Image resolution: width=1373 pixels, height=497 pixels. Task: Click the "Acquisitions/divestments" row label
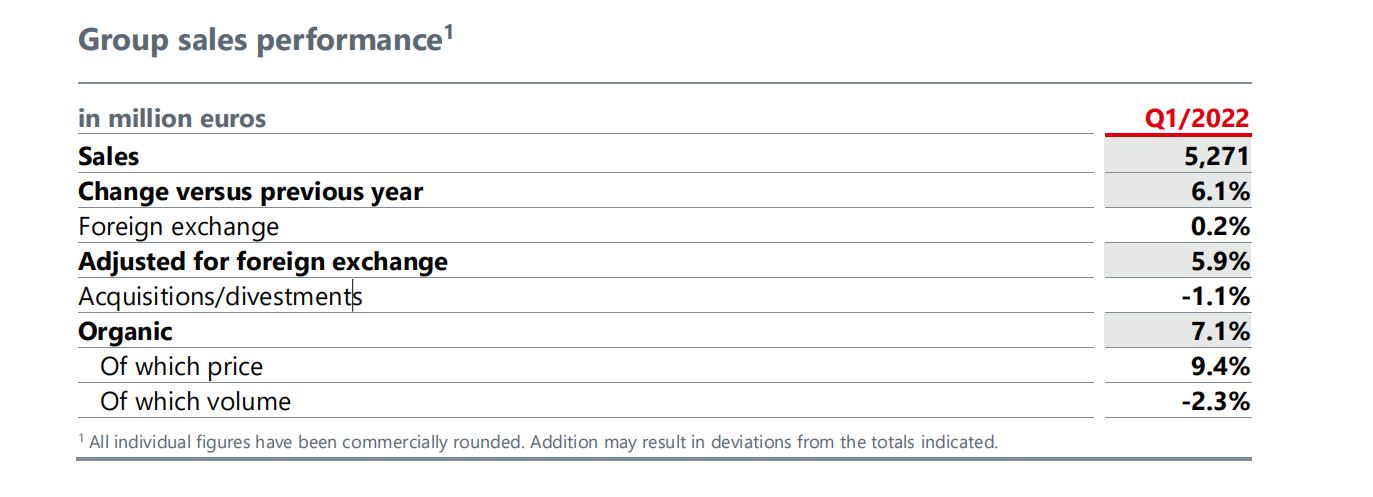[x=220, y=297]
